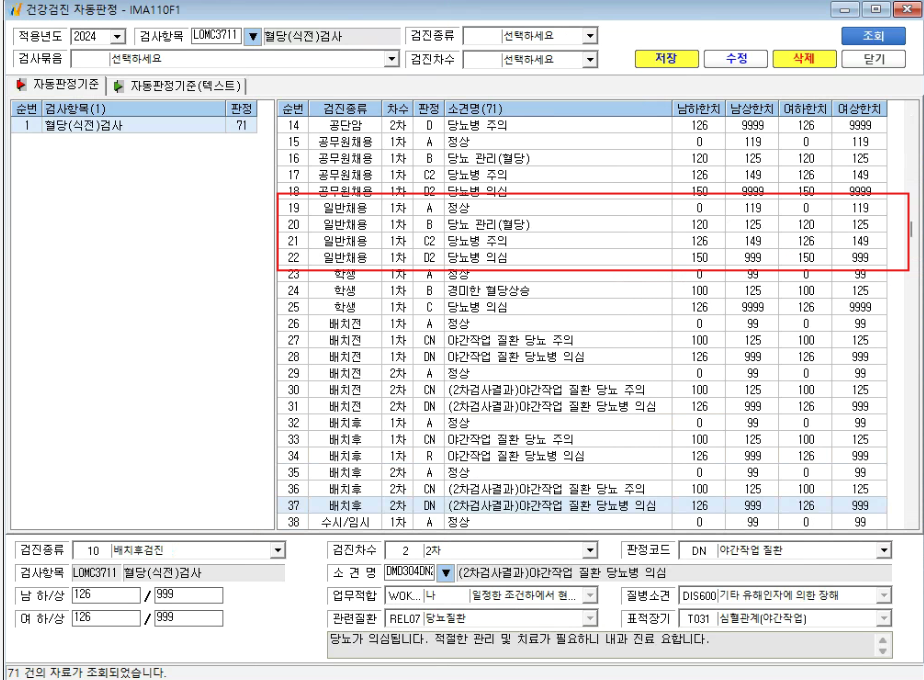This screenshot has height=680, width=924.
Task: Click the 남 하/상 lower limit field
Action: (x=106, y=595)
